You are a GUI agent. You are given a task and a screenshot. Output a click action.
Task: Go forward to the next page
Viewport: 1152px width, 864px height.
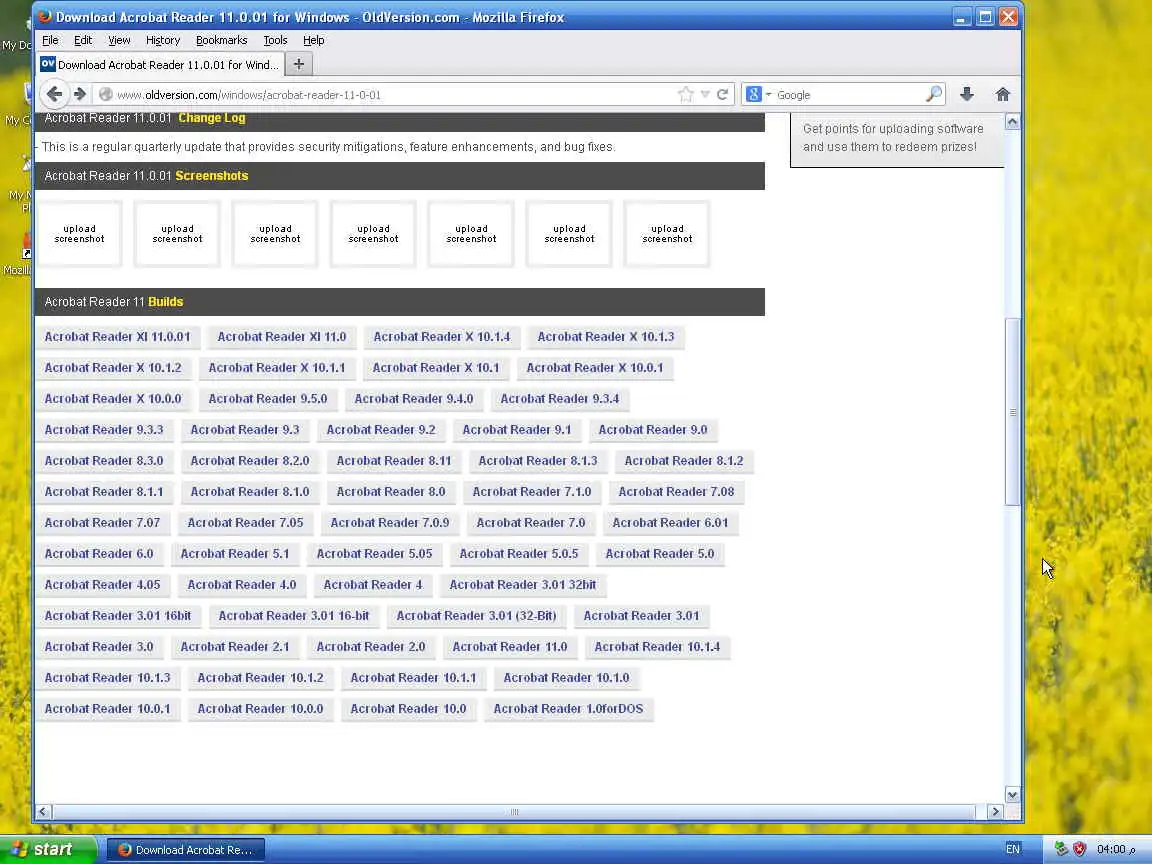pyautogui.click(x=80, y=94)
